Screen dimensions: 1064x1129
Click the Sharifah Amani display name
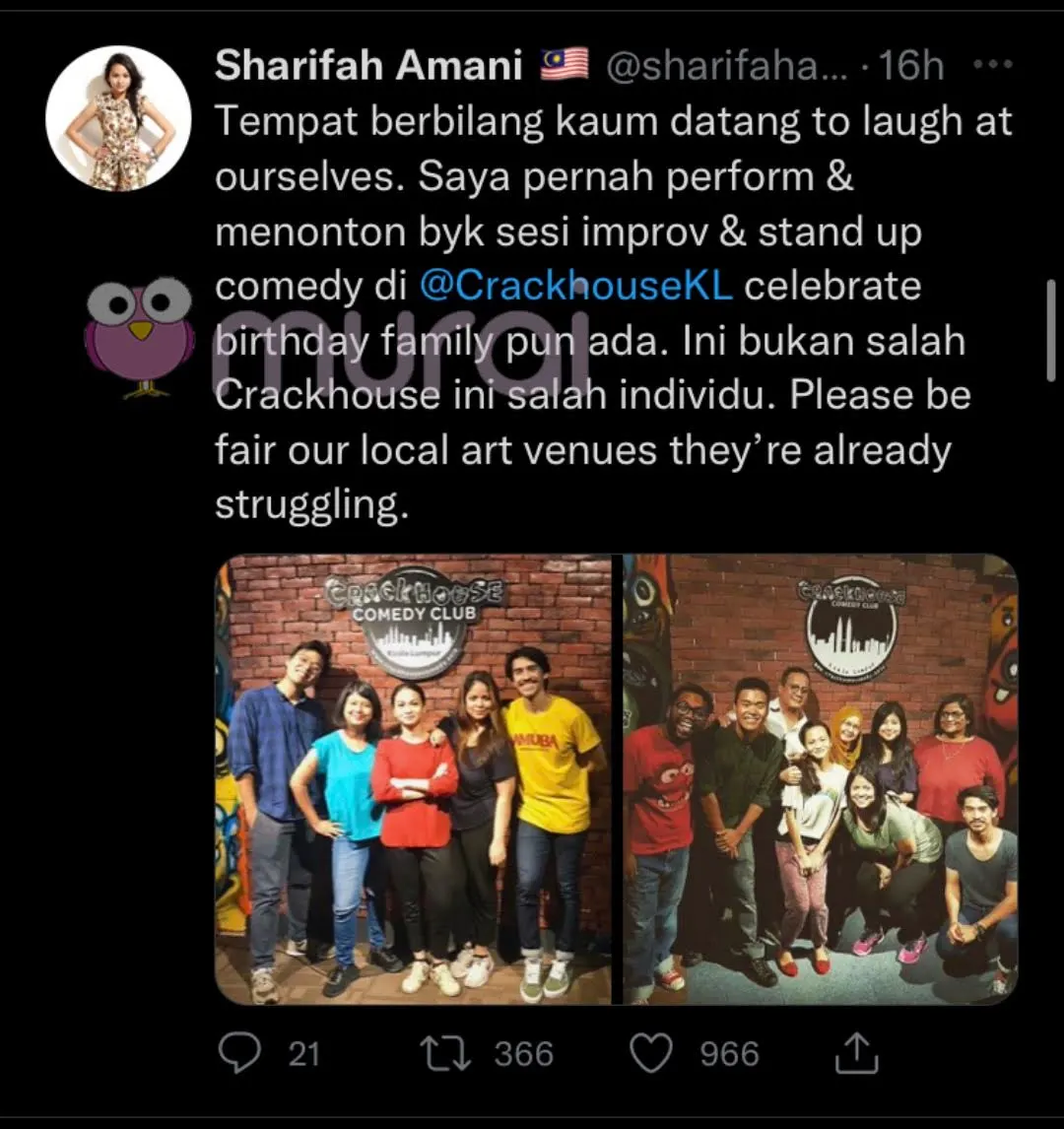tap(368, 65)
